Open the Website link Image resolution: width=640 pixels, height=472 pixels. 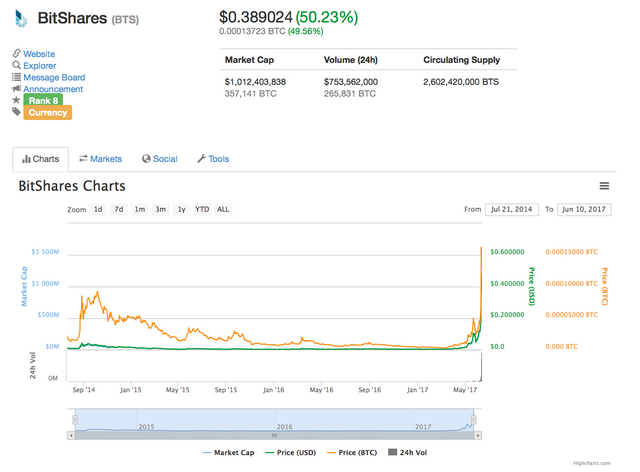click(x=39, y=54)
